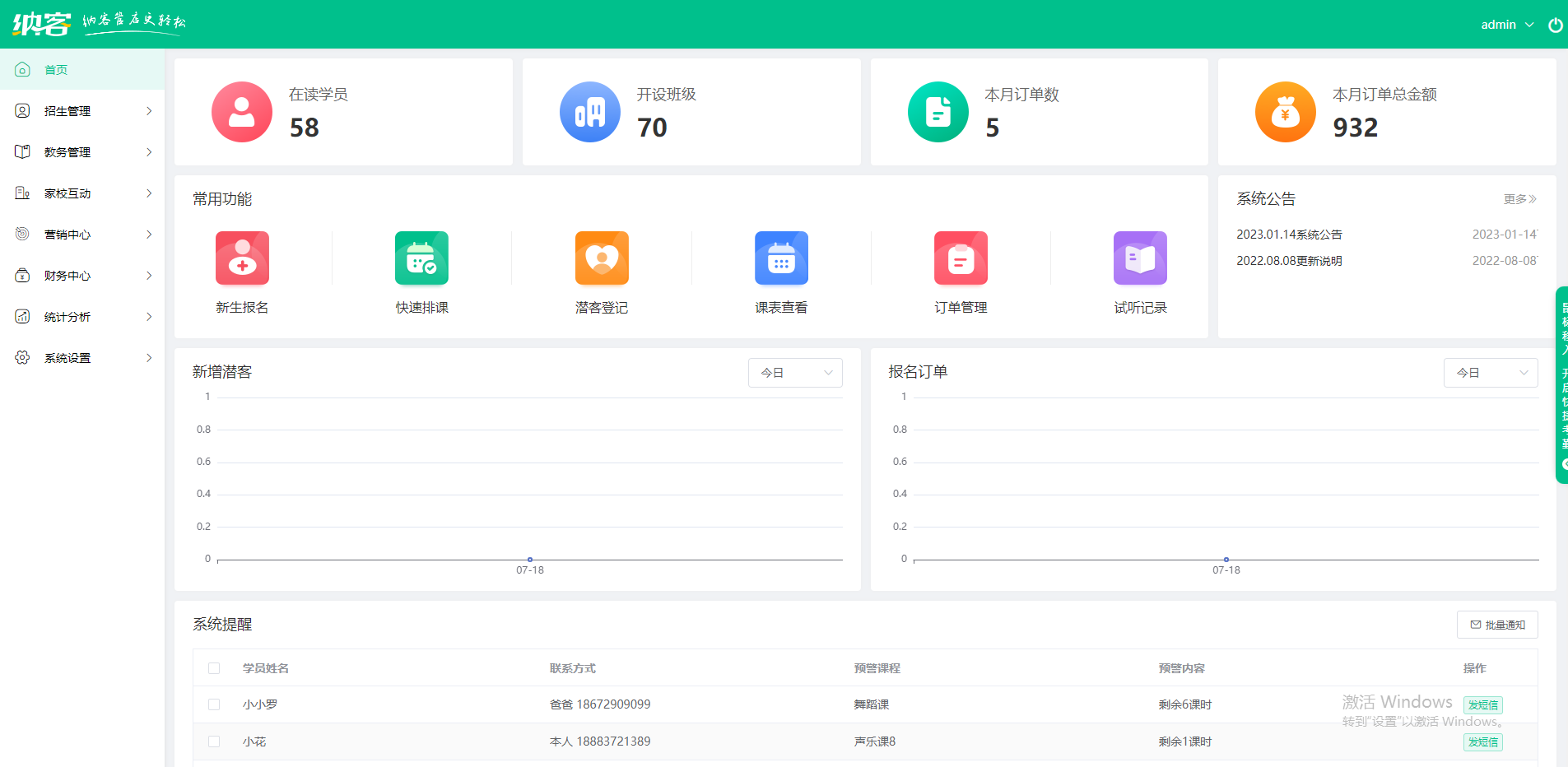
Task: Open the 今日 dropdown in 报名订单 panel
Action: coord(1490,372)
